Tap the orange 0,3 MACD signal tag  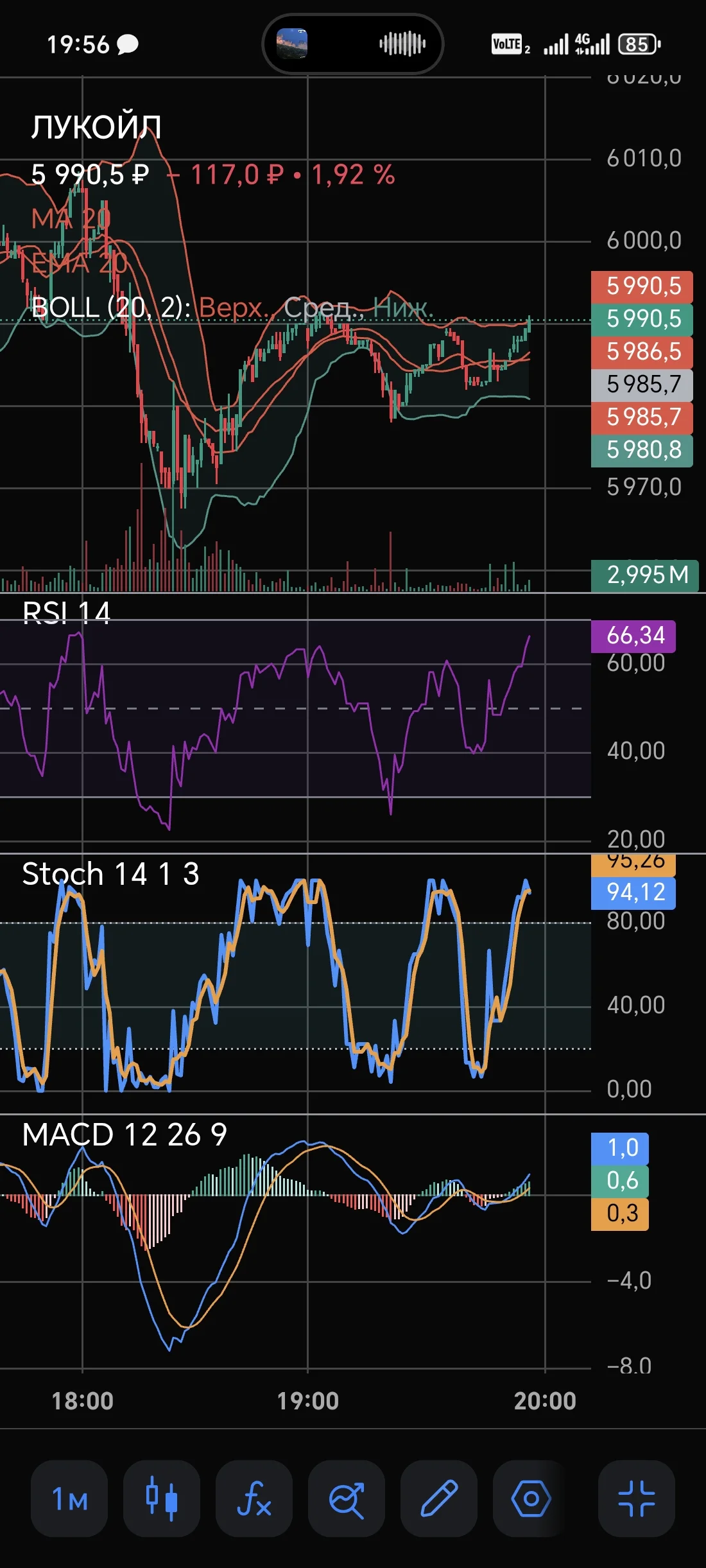[620, 1214]
